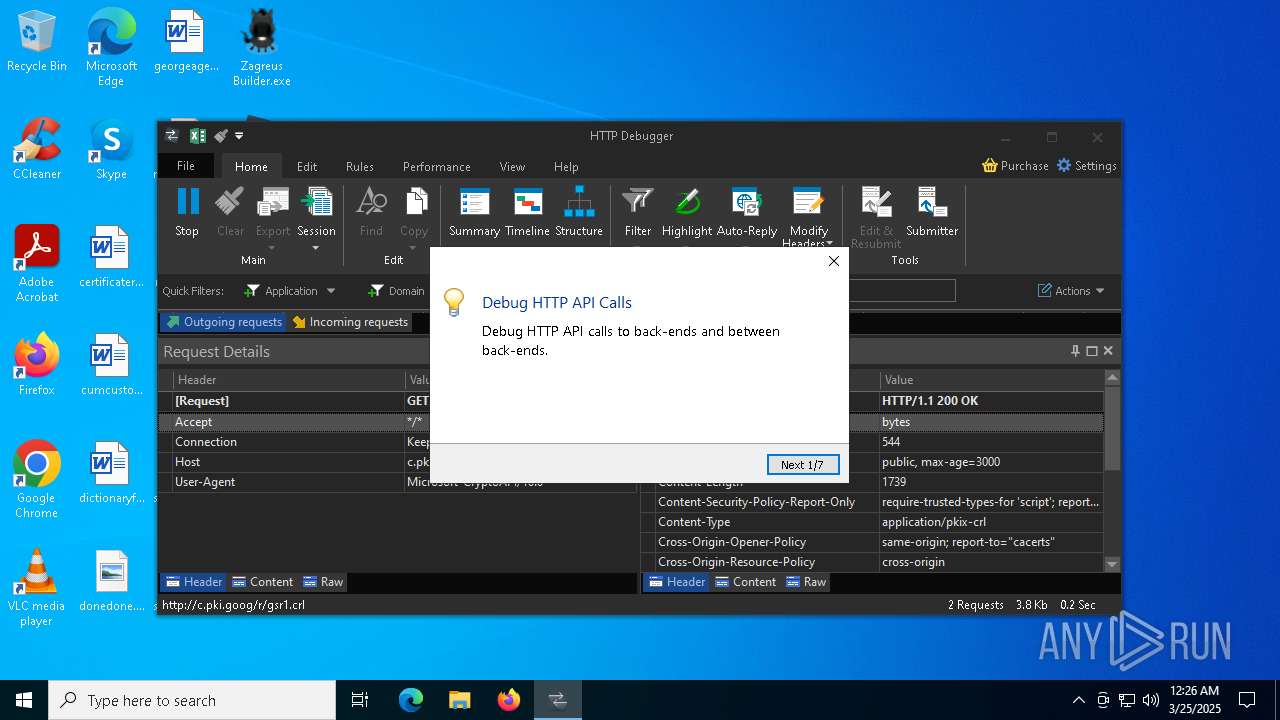The height and width of the screenshot is (720, 1280).
Task: Open the Submitter tool icon
Action: [932, 202]
